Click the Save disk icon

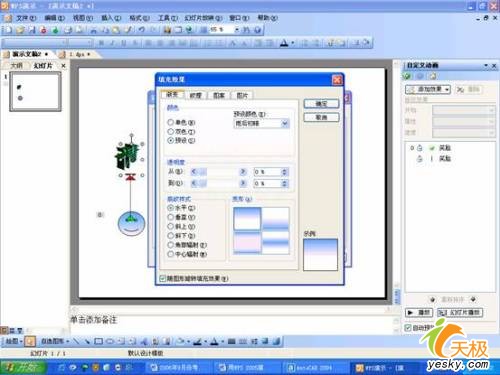pyautogui.click(x=32, y=30)
